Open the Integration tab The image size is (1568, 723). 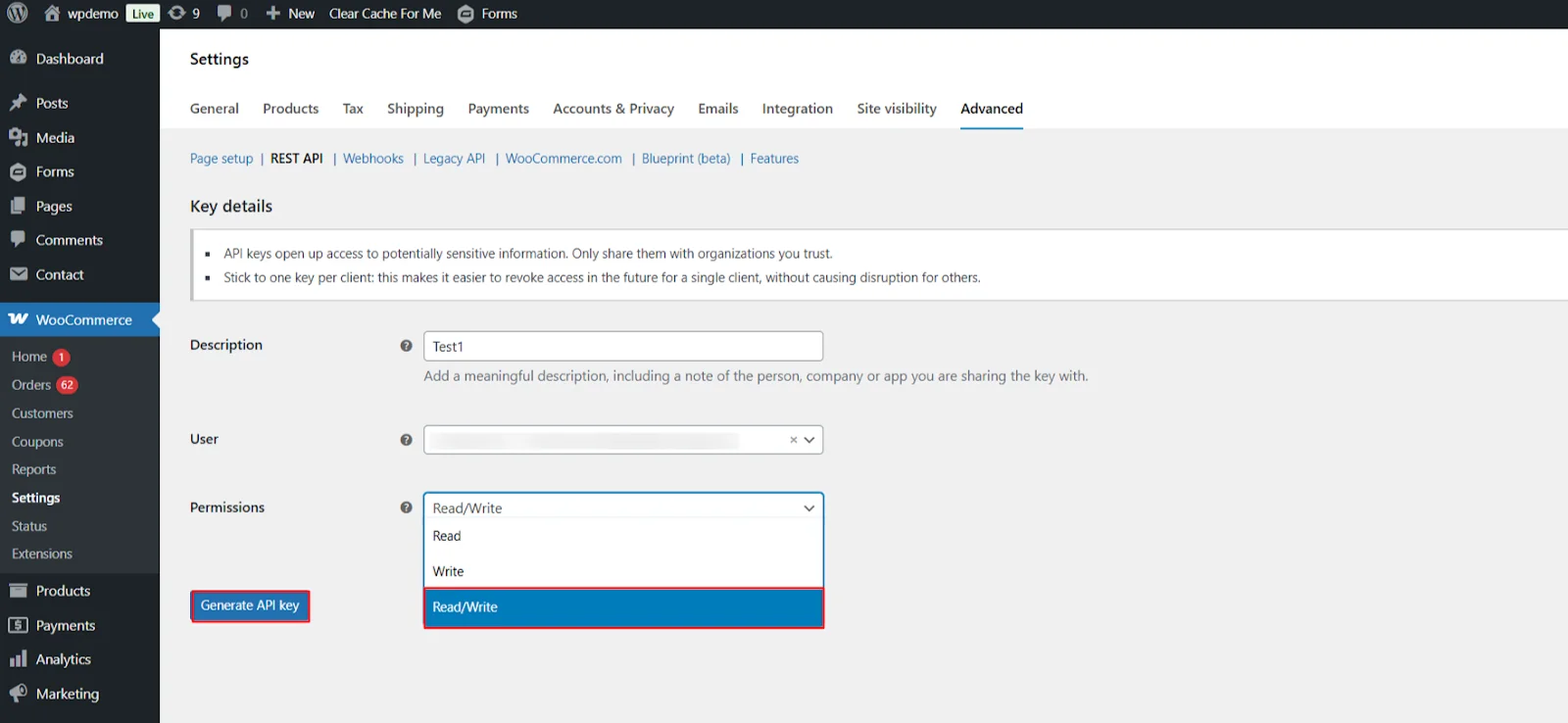798,109
